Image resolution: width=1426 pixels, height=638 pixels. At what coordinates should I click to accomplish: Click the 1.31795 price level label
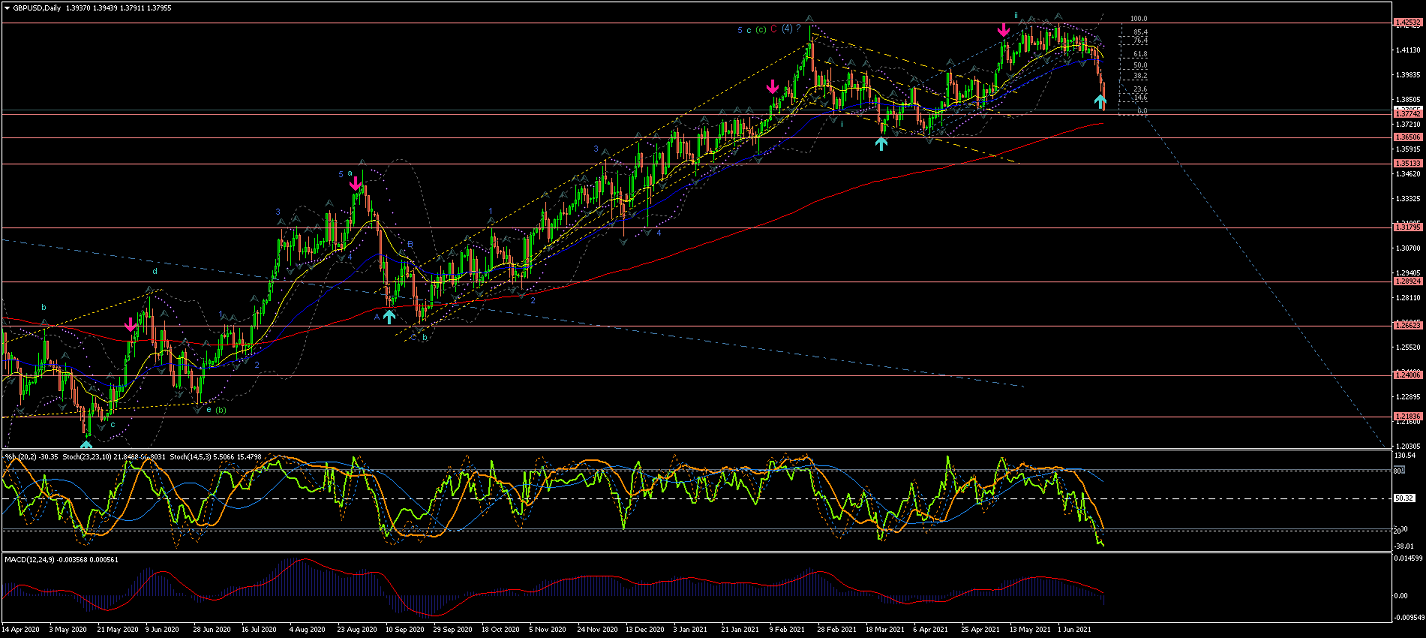(1407, 227)
